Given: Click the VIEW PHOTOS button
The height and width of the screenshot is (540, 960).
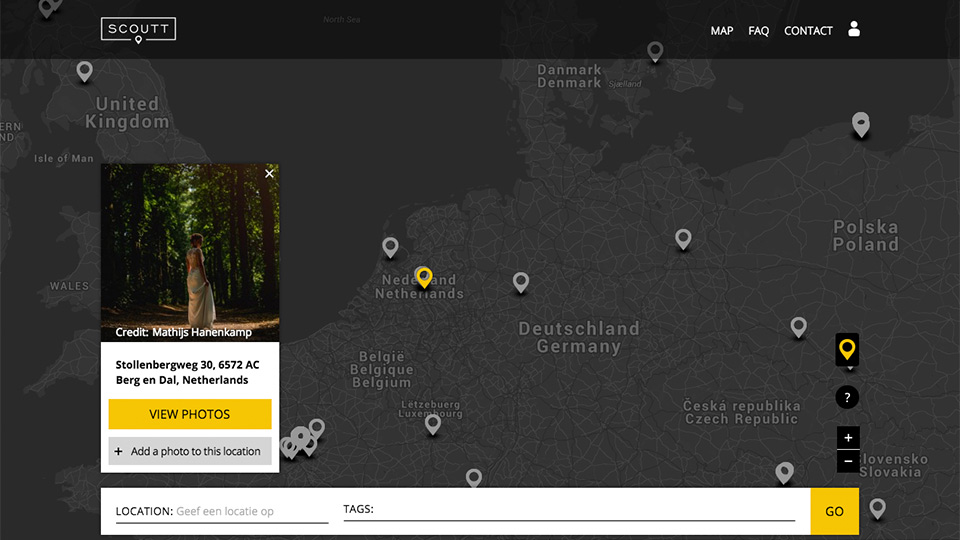Looking at the screenshot, I should tap(190, 414).
